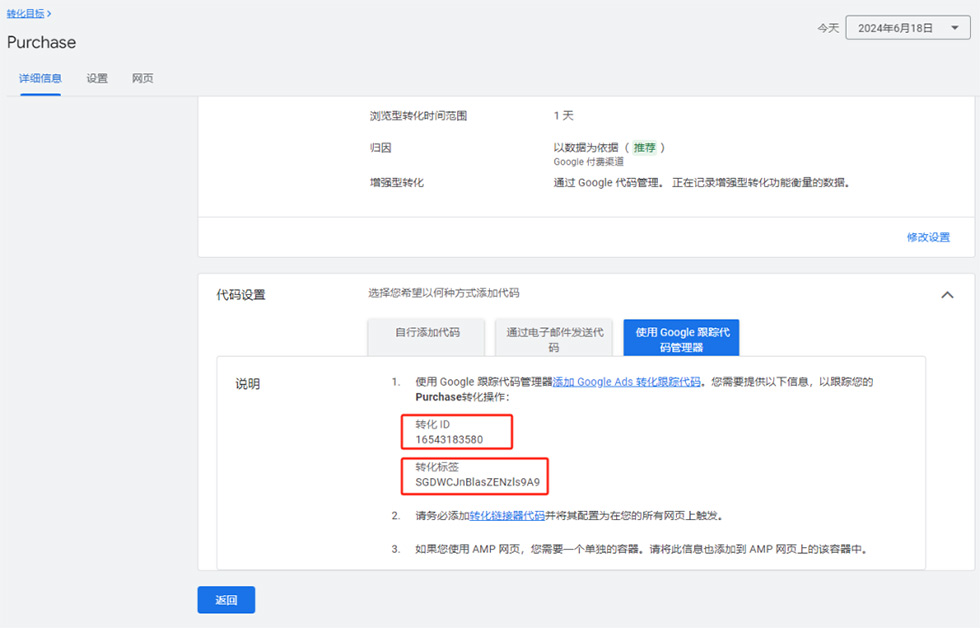980x628 pixels.
Task: Click the 代码设置 section heading
Action: click(241, 295)
